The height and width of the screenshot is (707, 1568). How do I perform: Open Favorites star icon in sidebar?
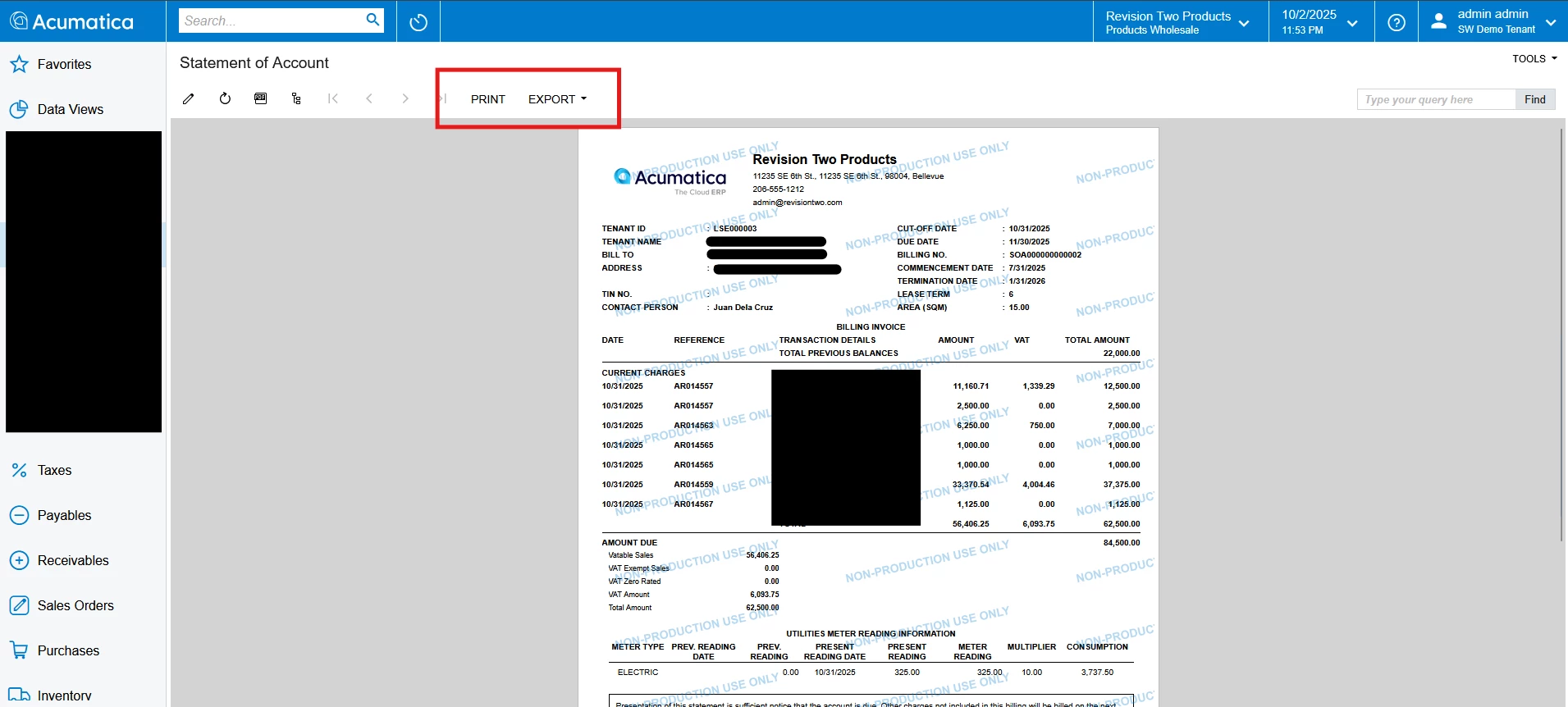pos(19,64)
